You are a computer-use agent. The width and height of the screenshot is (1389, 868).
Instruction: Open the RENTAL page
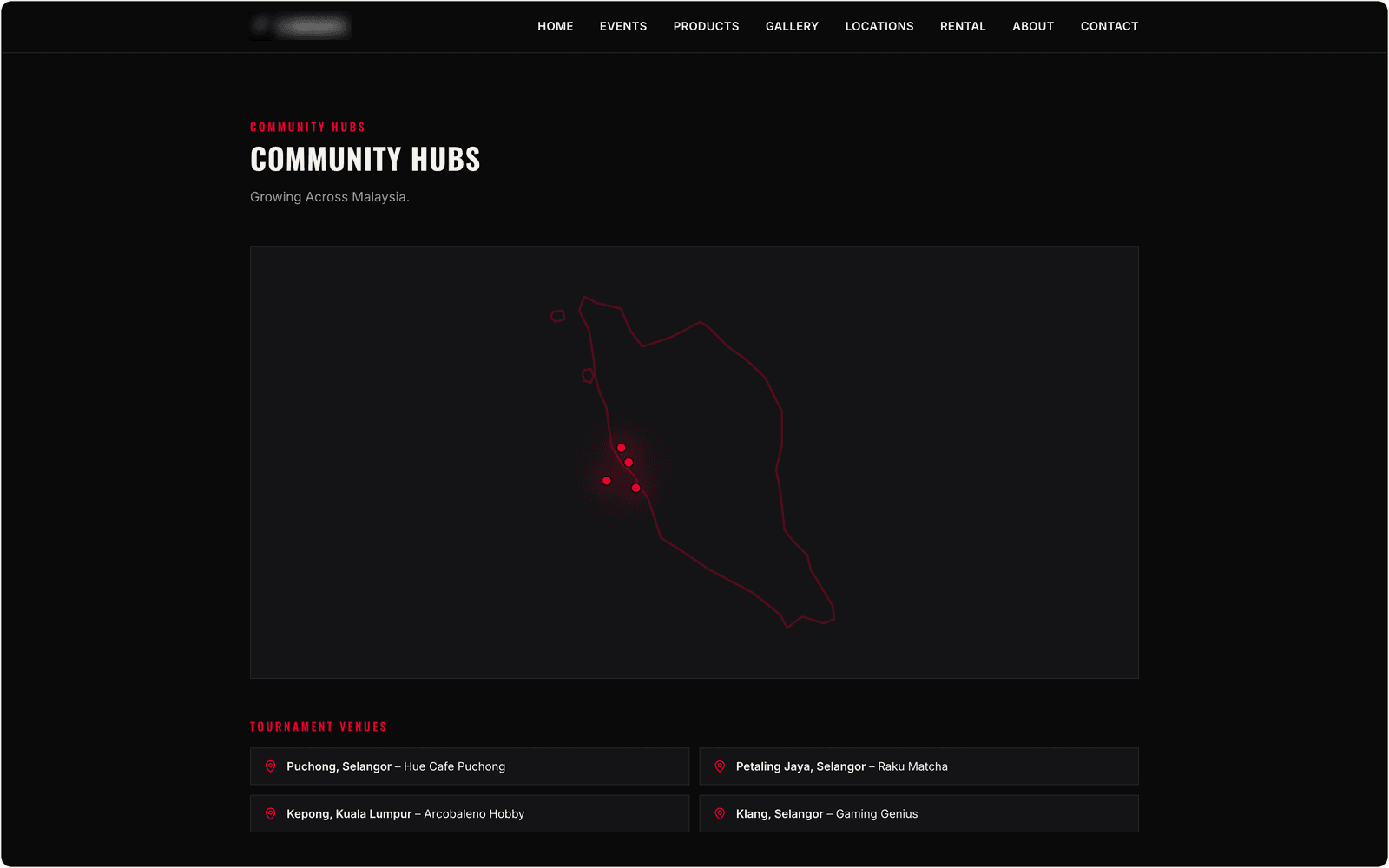point(963,26)
